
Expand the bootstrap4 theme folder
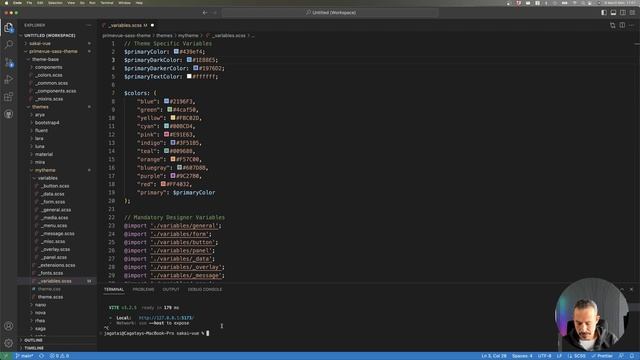47,122
